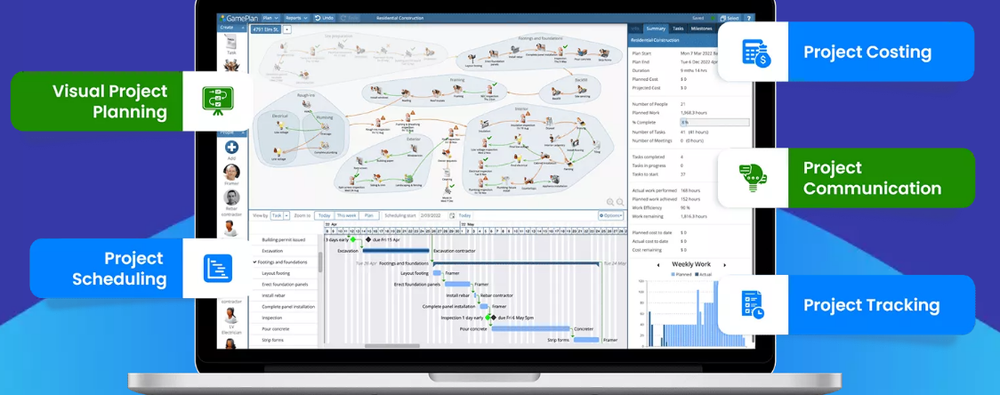The width and height of the screenshot is (1000, 395).
Task: Click the Visual Project Planning whiteboard icon
Action: click(x=217, y=101)
